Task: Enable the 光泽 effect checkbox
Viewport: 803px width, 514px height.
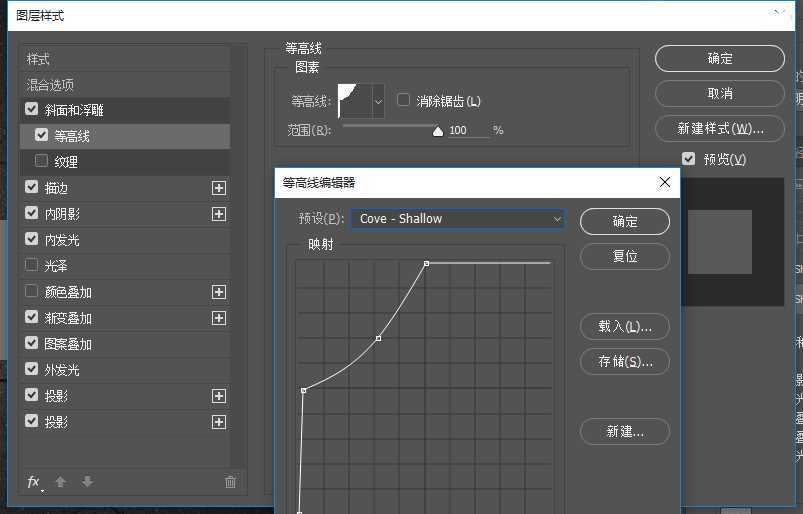Action: point(32,266)
